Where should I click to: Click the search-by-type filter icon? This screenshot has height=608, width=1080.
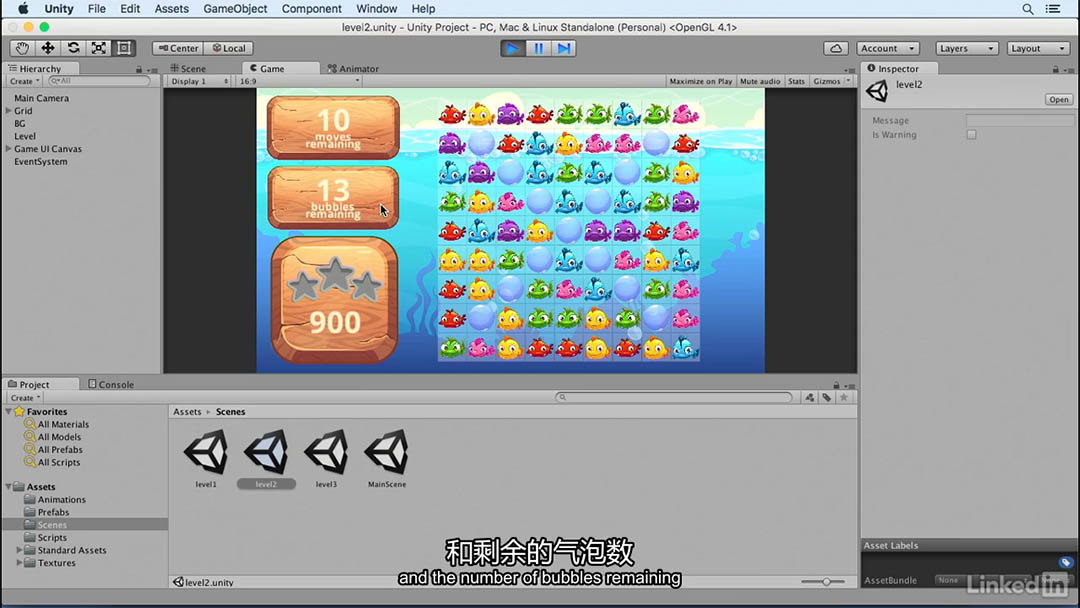[809, 397]
